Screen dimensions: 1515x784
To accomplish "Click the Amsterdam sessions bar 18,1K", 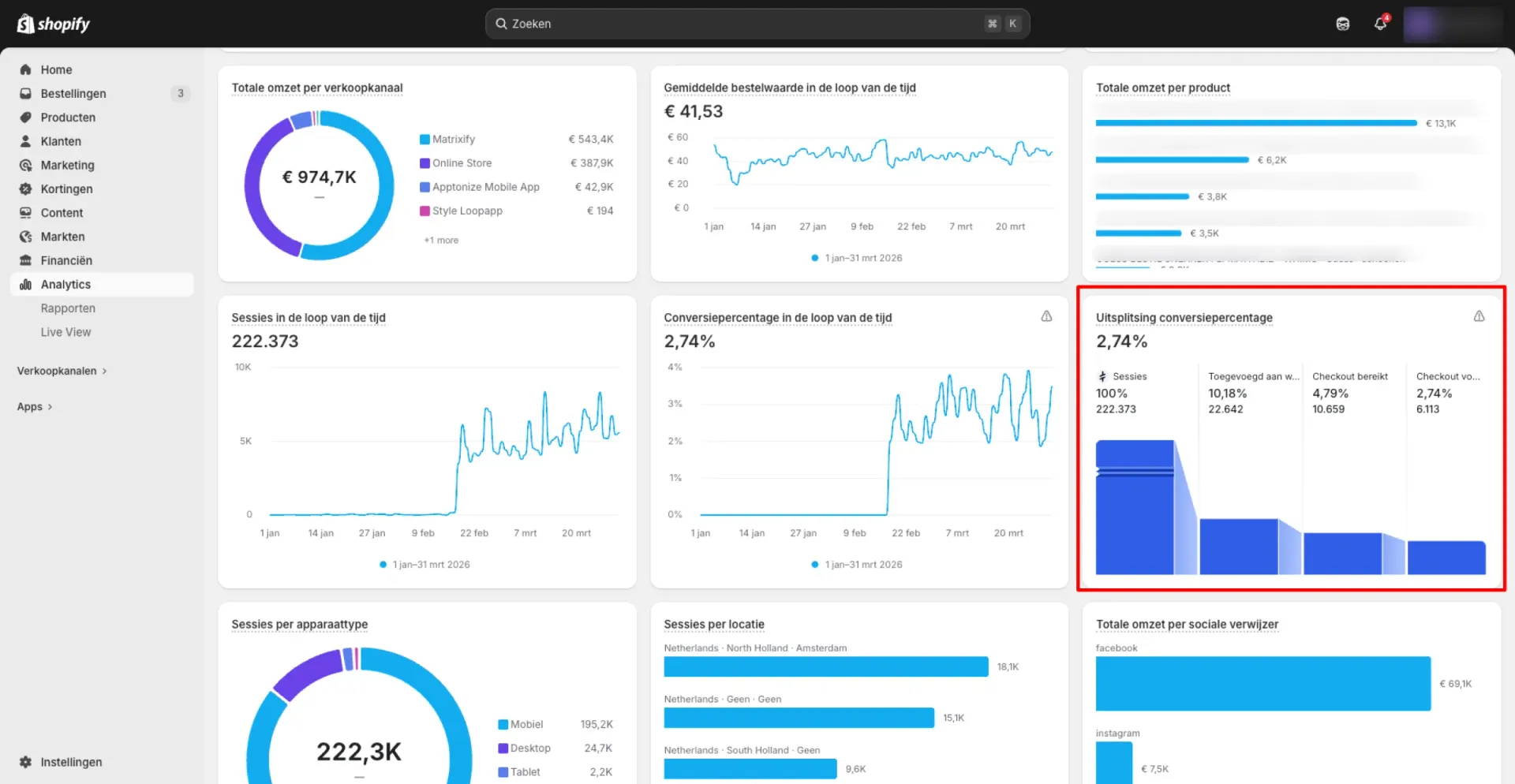I will (826, 666).
